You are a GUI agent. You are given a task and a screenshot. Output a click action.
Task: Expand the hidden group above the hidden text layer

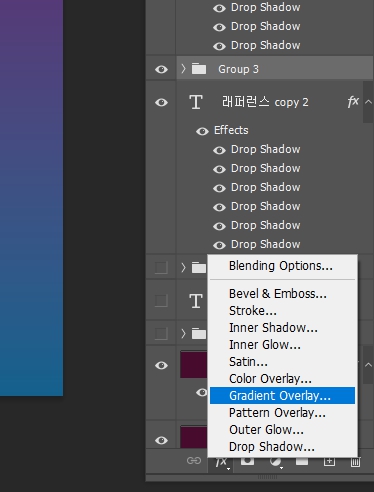pos(183,267)
